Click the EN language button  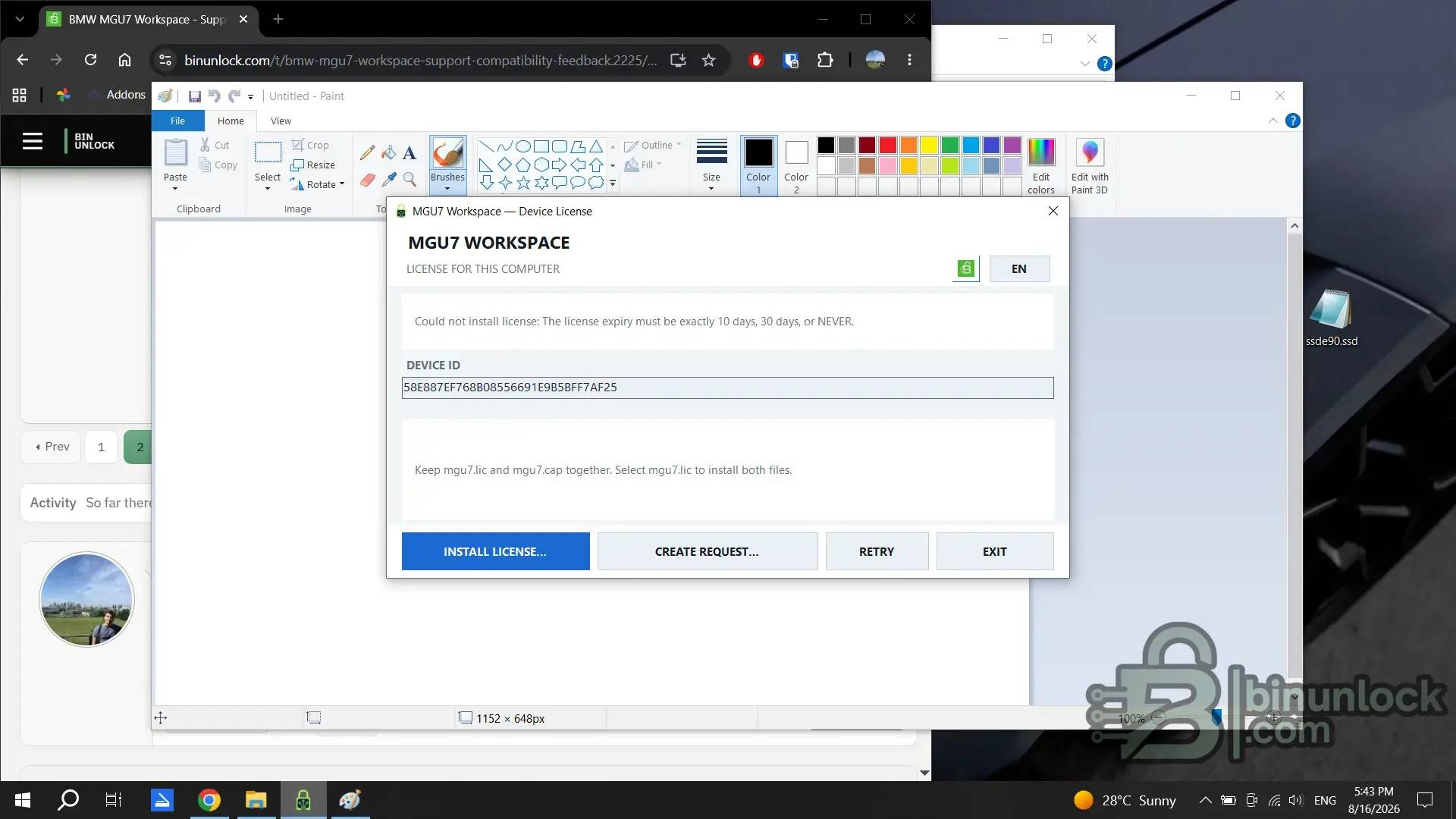[x=1019, y=268]
